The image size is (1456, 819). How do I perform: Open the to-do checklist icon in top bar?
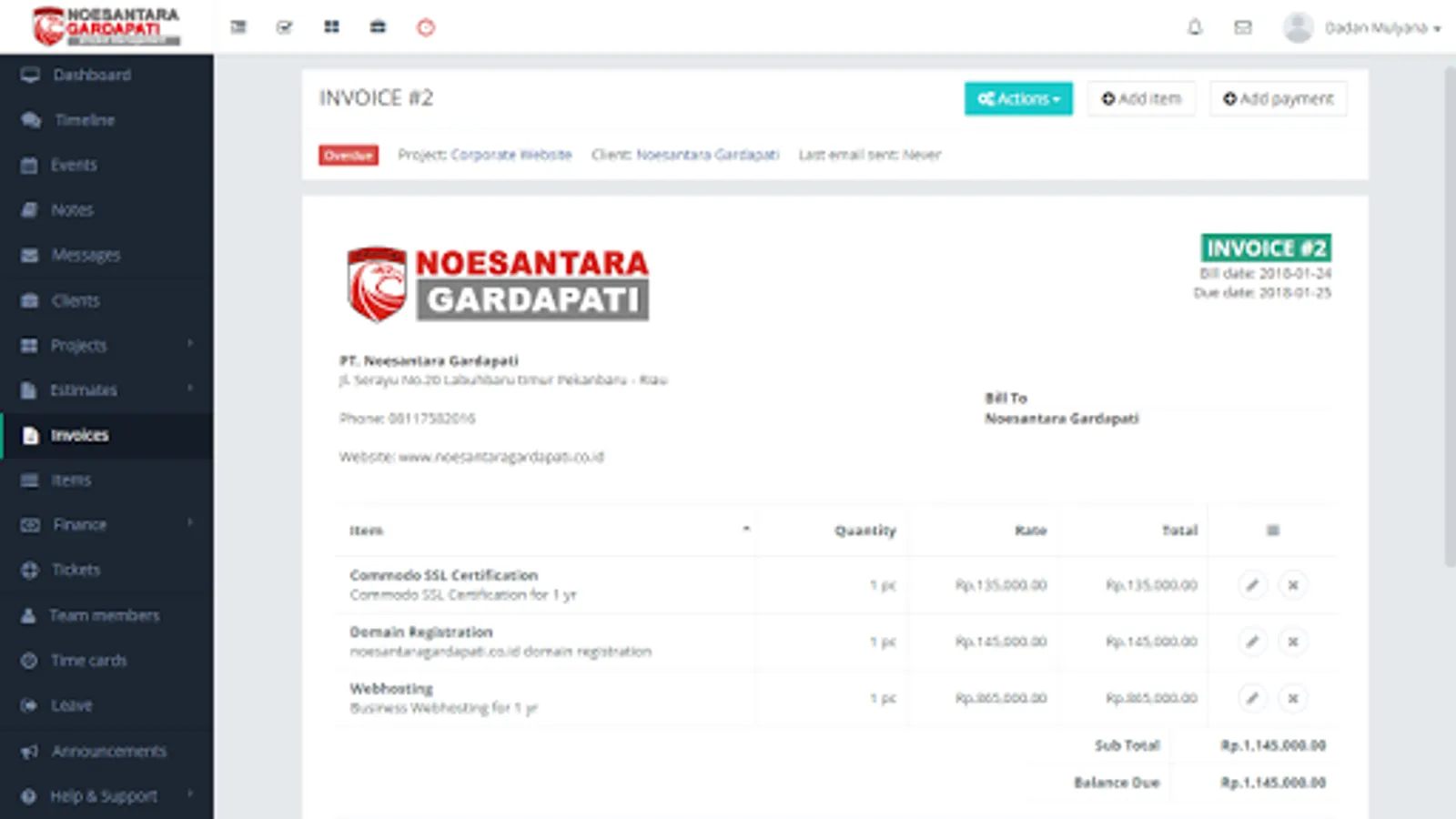[285, 27]
